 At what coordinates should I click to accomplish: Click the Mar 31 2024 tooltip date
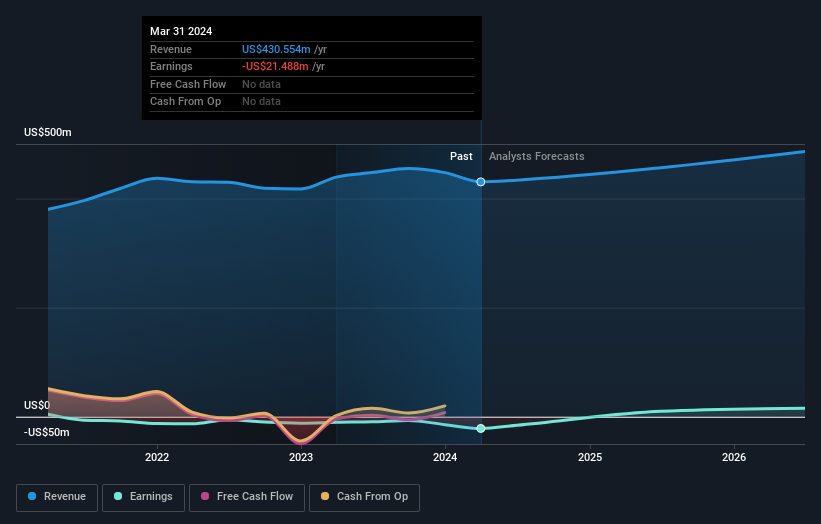pyautogui.click(x=181, y=31)
